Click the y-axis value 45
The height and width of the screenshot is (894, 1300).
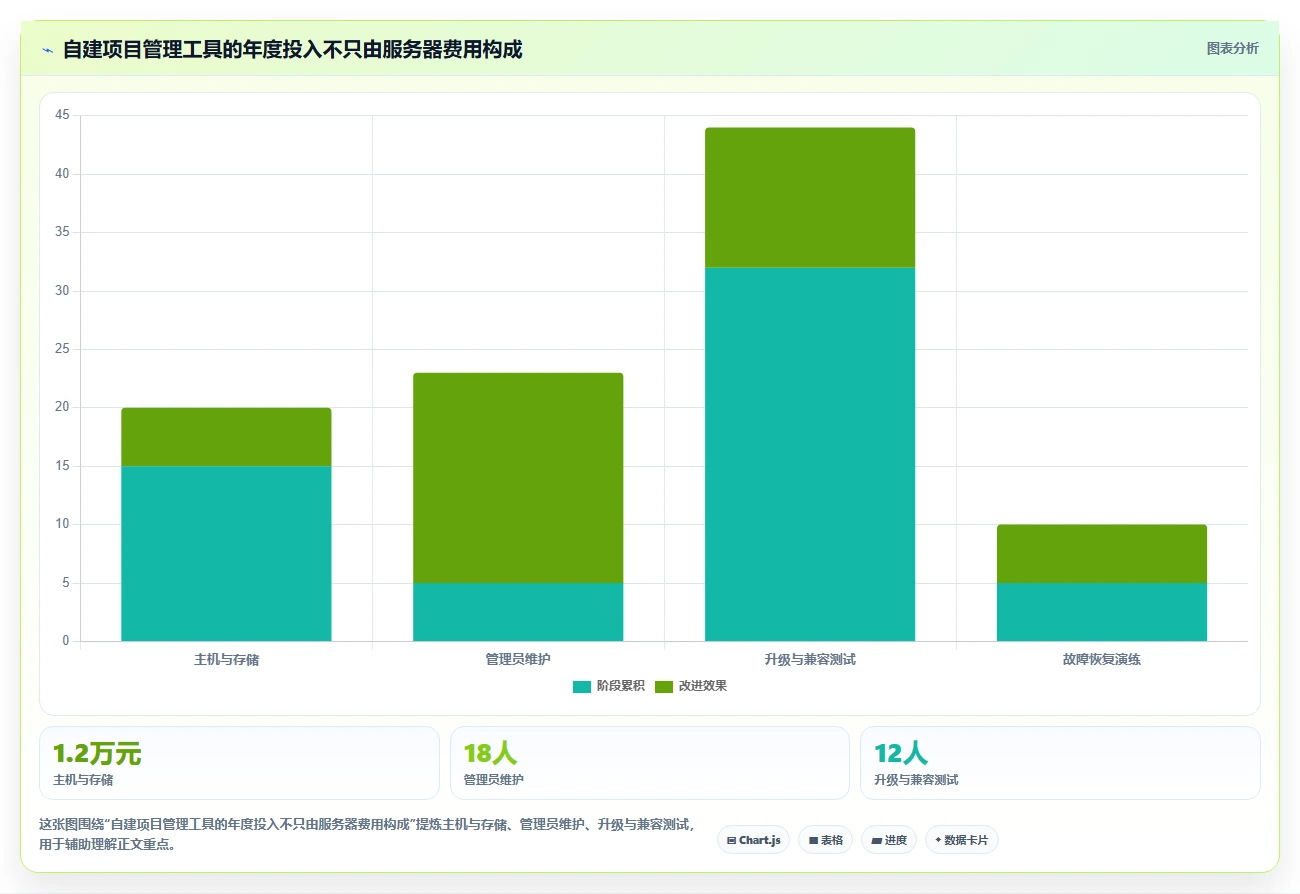62,115
